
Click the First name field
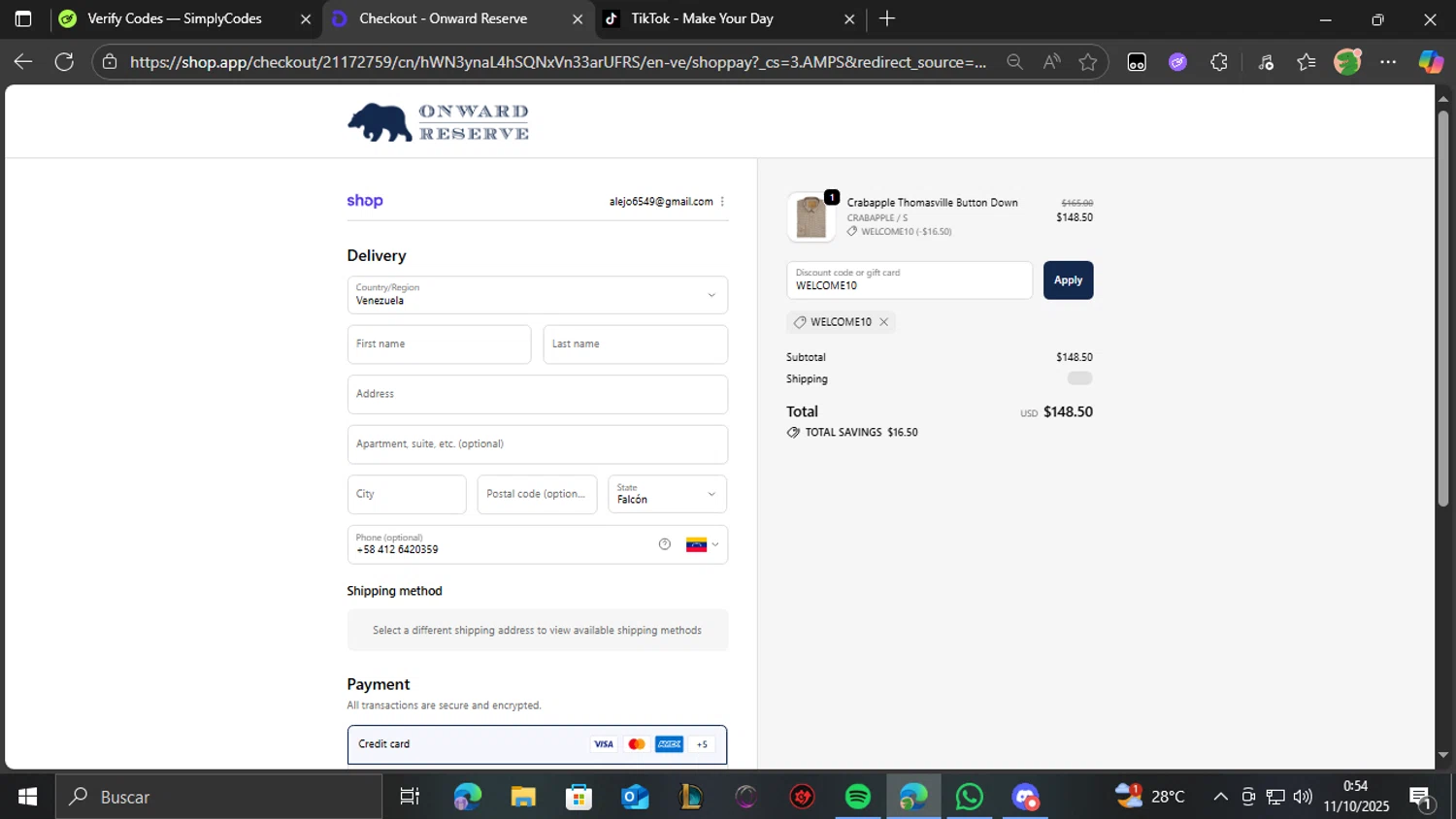439,344
